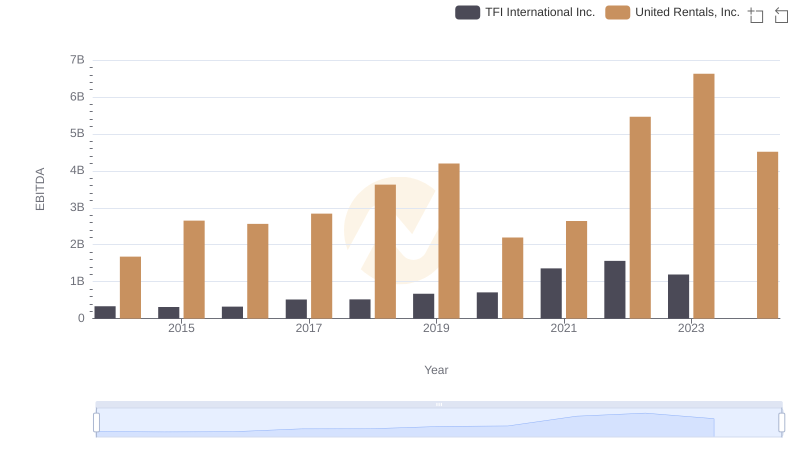Click the 2019 x-axis label
Image resolution: width=800 pixels, height=461 pixels.
click(x=436, y=328)
